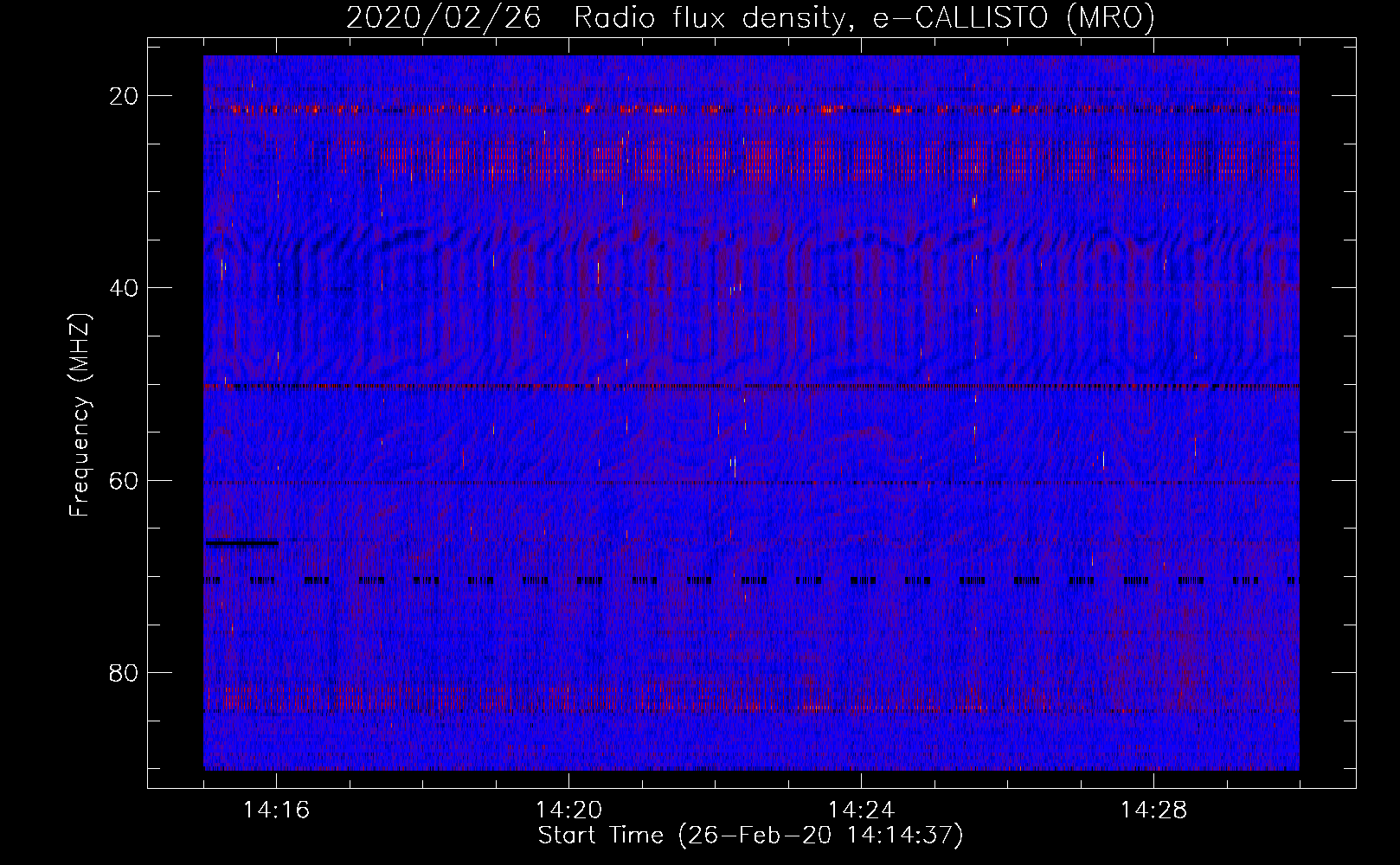Click the 'Start Time (26-Feb-20 14:14:37)' x-axis label
This screenshot has height=865, width=1400.
coord(750,836)
